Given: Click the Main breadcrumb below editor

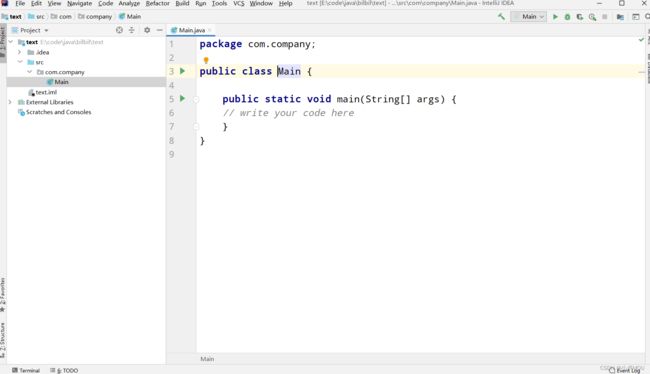Looking at the screenshot, I should tap(207, 359).
